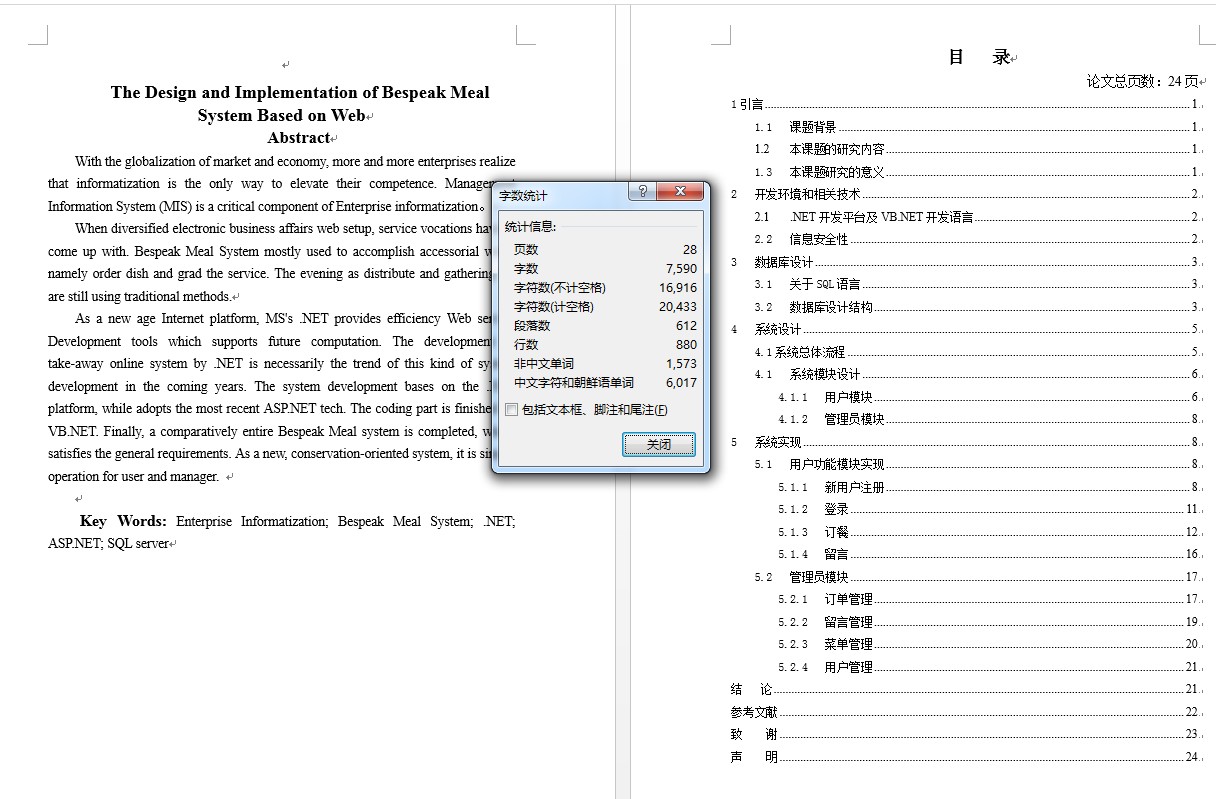Click contents entry 5.2.2 留言管理
Viewport: 1216px width, 799px height.
[x=988, y=622]
